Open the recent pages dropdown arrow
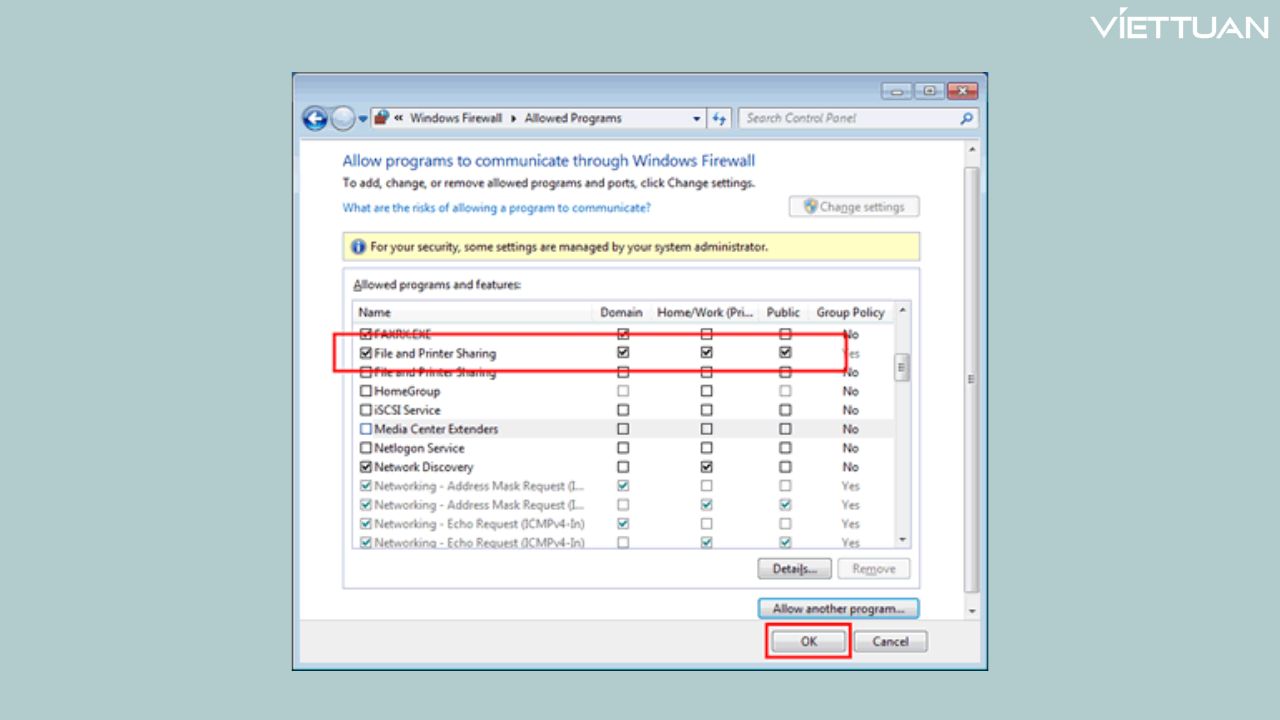The image size is (1280, 720). pyautogui.click(x=363, y=119)
